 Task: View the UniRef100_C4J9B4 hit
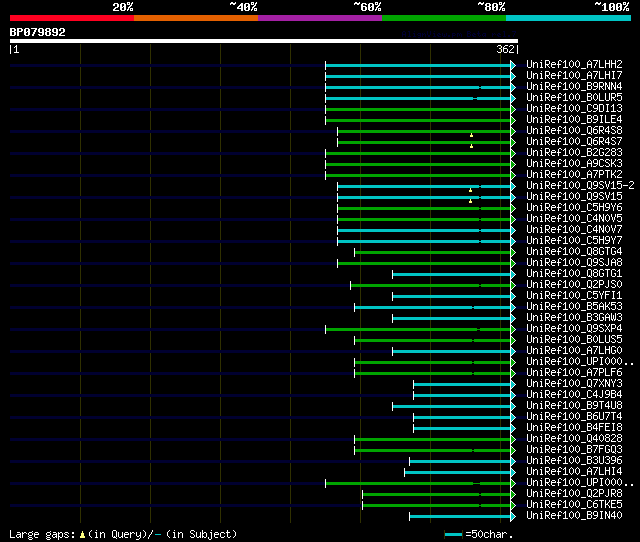coord(574,395)
